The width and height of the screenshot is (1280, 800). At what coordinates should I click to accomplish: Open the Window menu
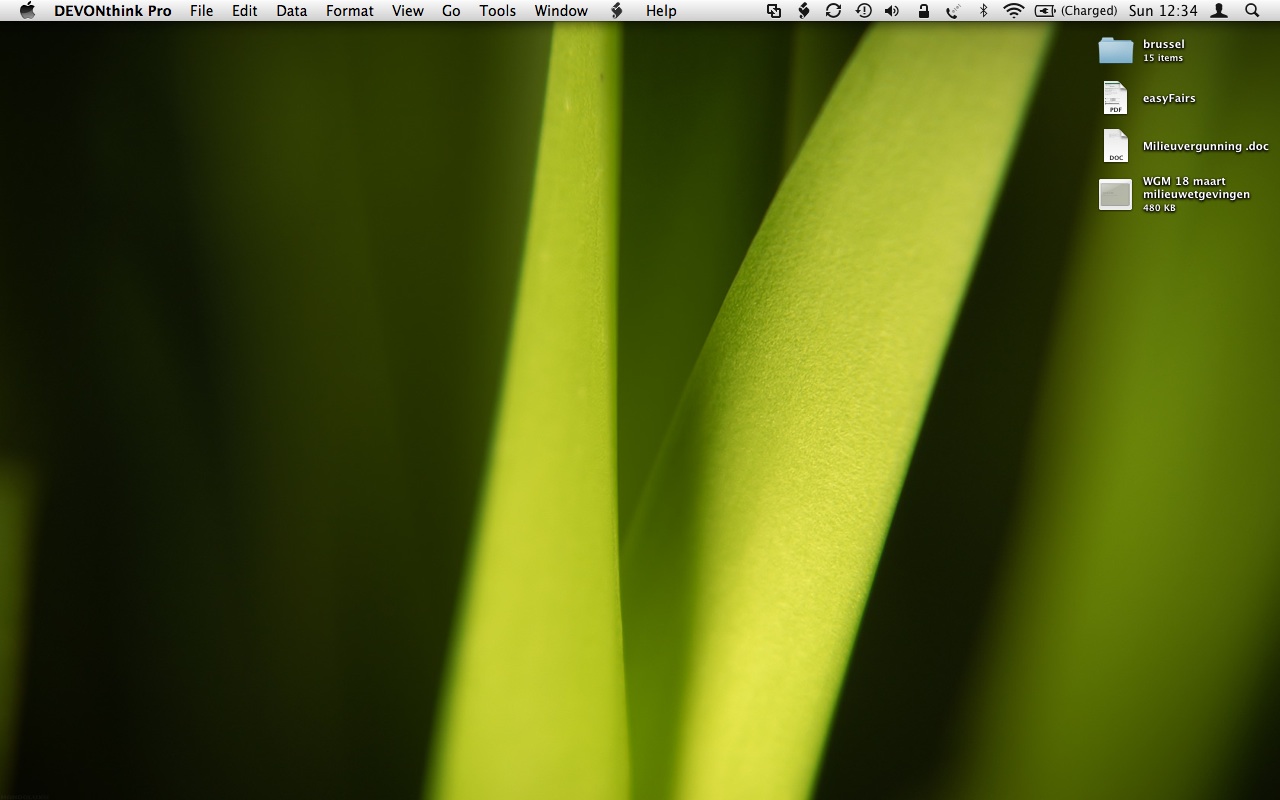561,11
